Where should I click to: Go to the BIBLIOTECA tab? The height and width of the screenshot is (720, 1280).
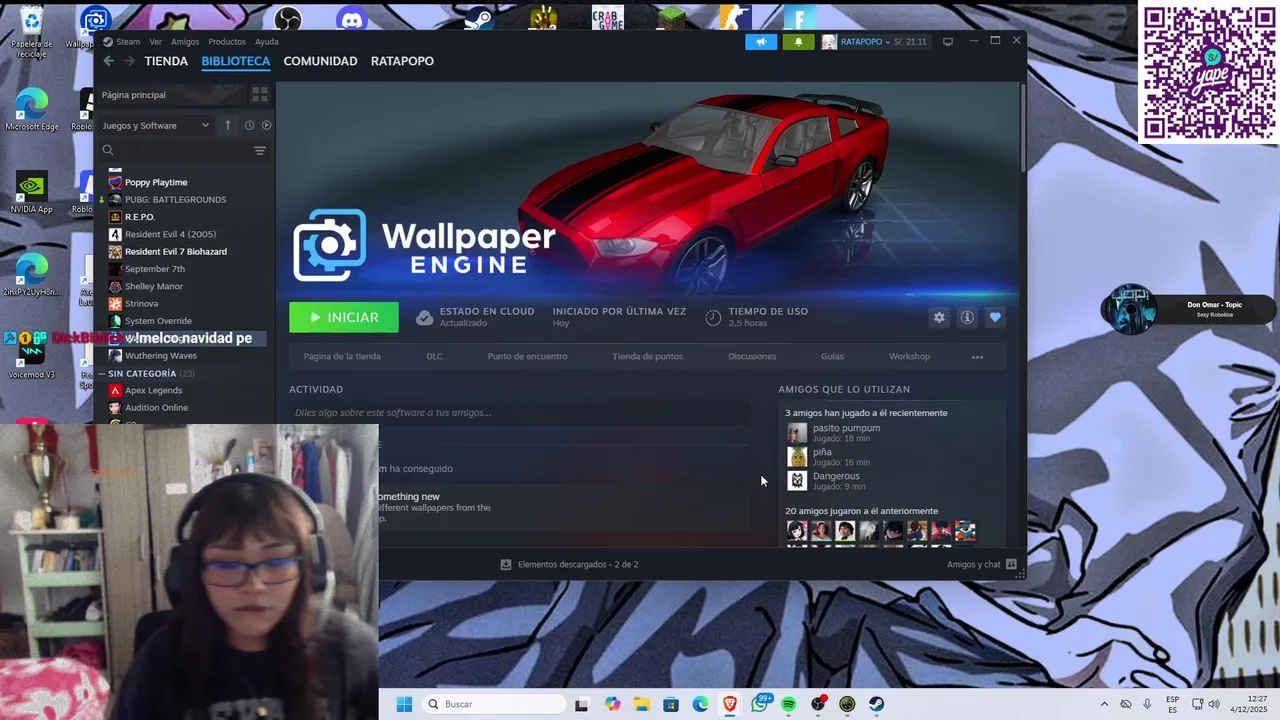[236, 61]
